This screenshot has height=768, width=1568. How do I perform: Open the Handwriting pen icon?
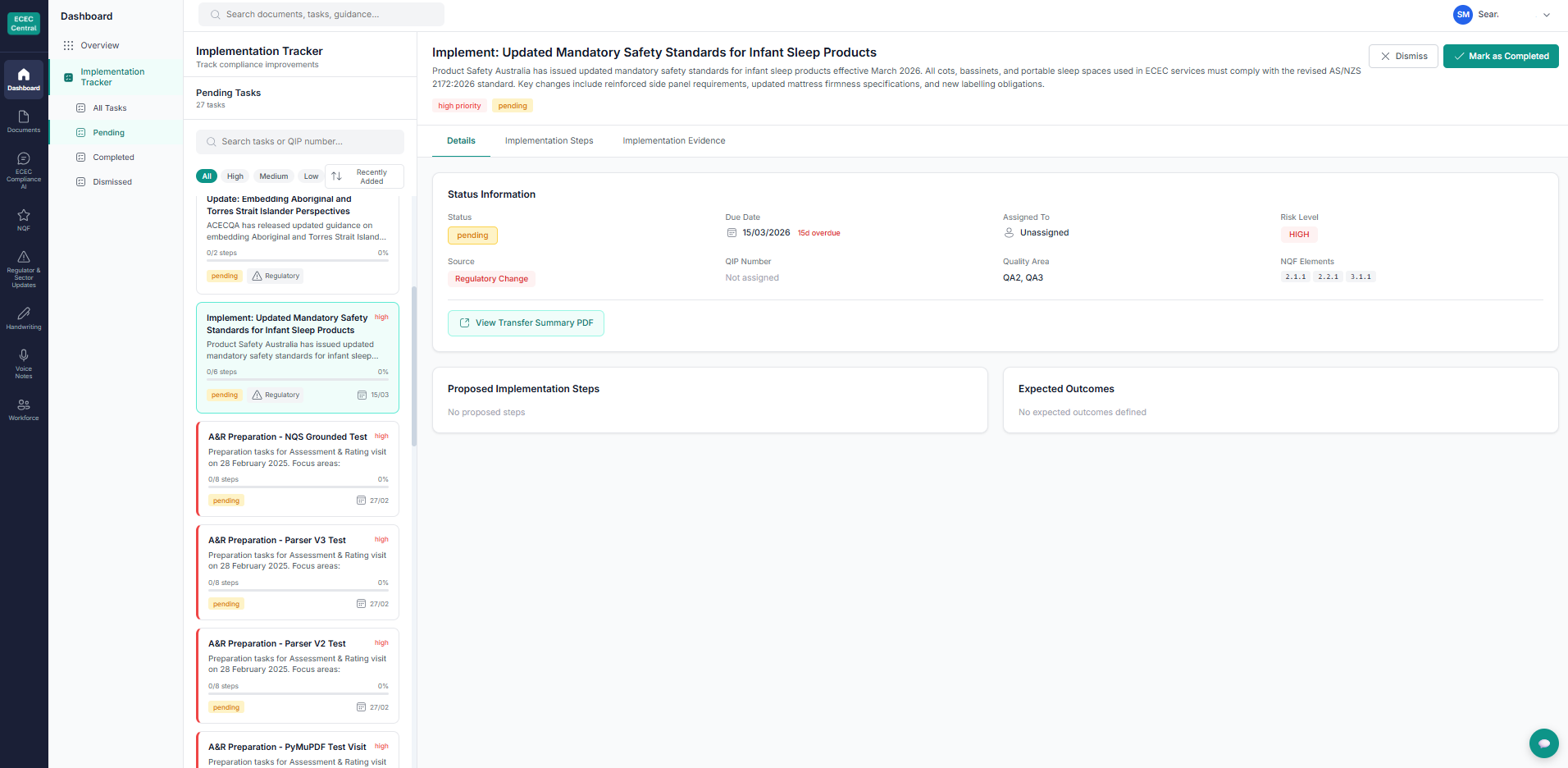click(24, 318)
